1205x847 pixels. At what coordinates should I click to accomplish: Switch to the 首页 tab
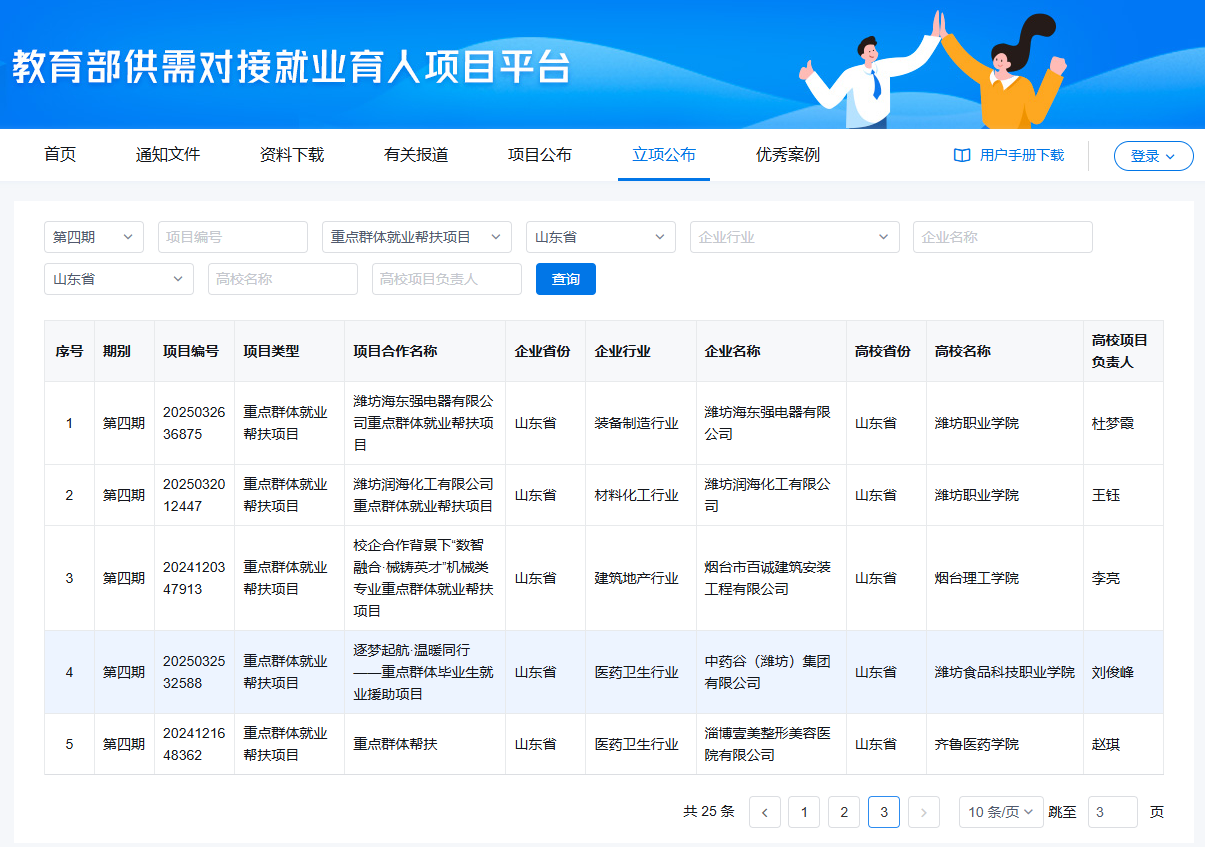60,155
